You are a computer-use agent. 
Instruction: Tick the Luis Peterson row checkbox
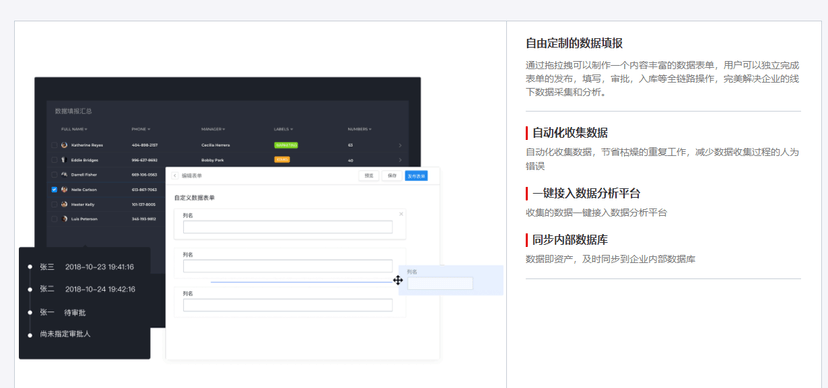point(54,219)
